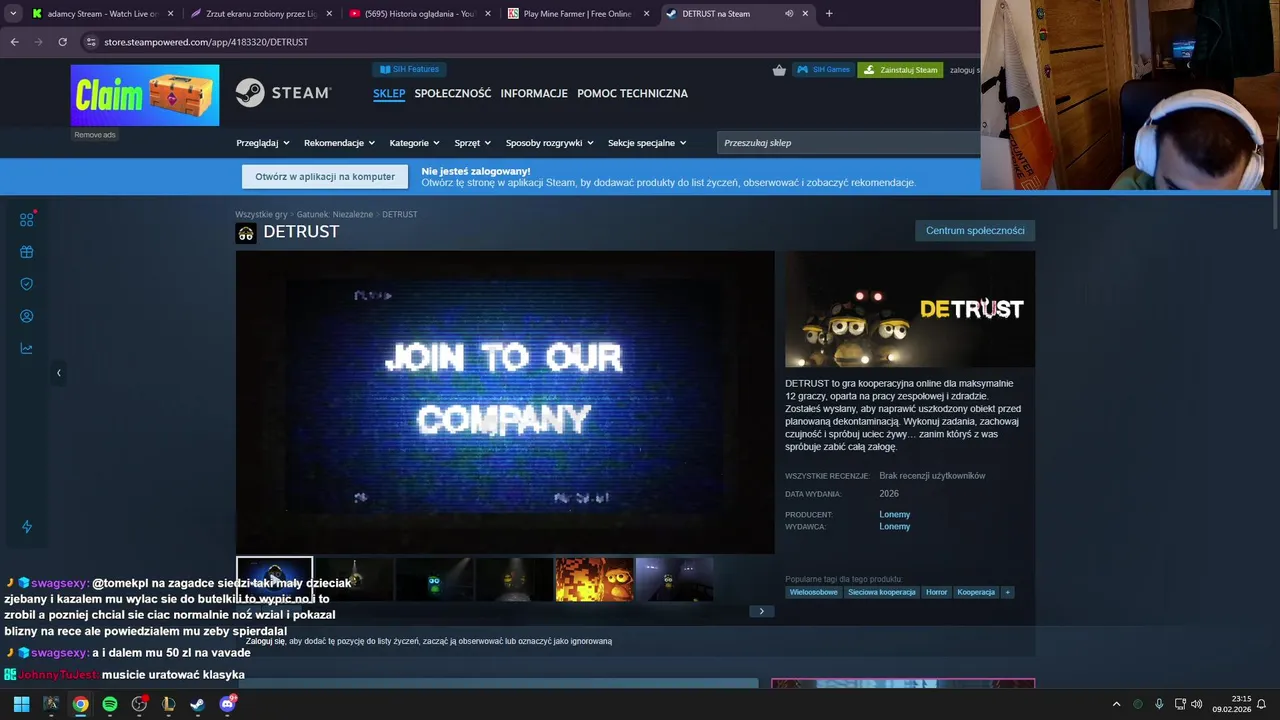Image resolution: width=1280 pixels, height=720 pixels.
Task: Click the Gatunek: Niezależne breadcrumb link
Action: 335,214
